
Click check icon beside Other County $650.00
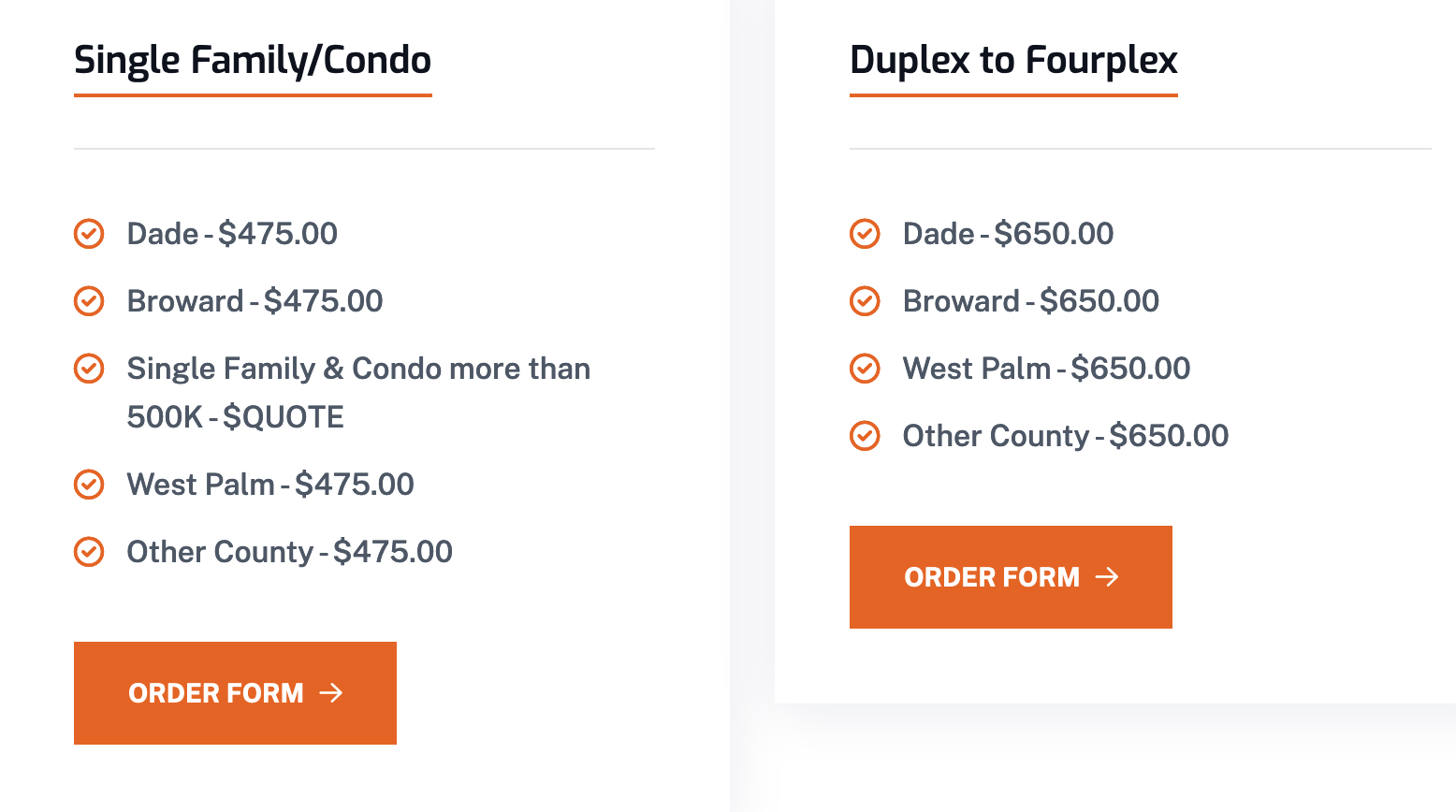(x=865, y=436)
